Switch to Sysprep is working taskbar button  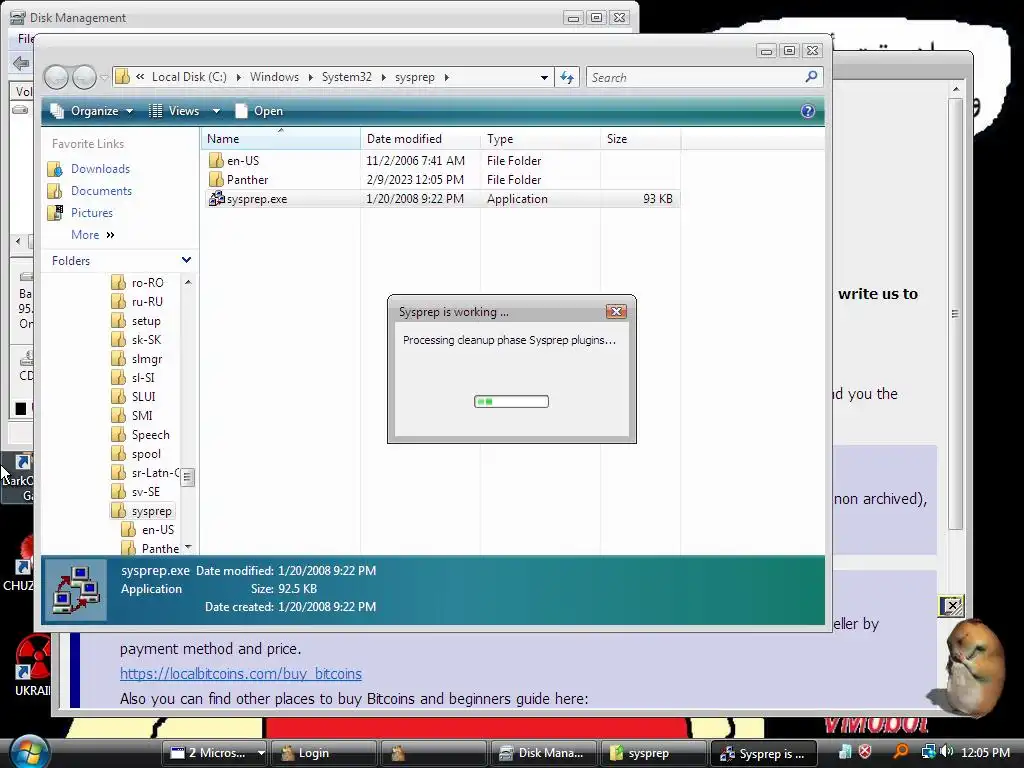tap(763, 753)
